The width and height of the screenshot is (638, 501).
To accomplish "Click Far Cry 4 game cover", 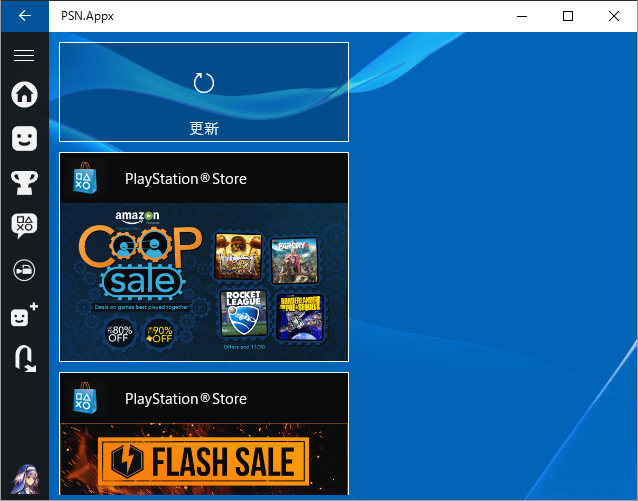I will pos(295,260).
